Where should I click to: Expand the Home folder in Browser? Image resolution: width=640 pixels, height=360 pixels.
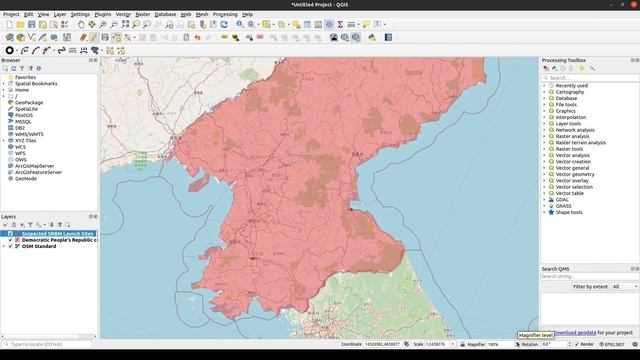pyautogui.click(x=4, y=90)
